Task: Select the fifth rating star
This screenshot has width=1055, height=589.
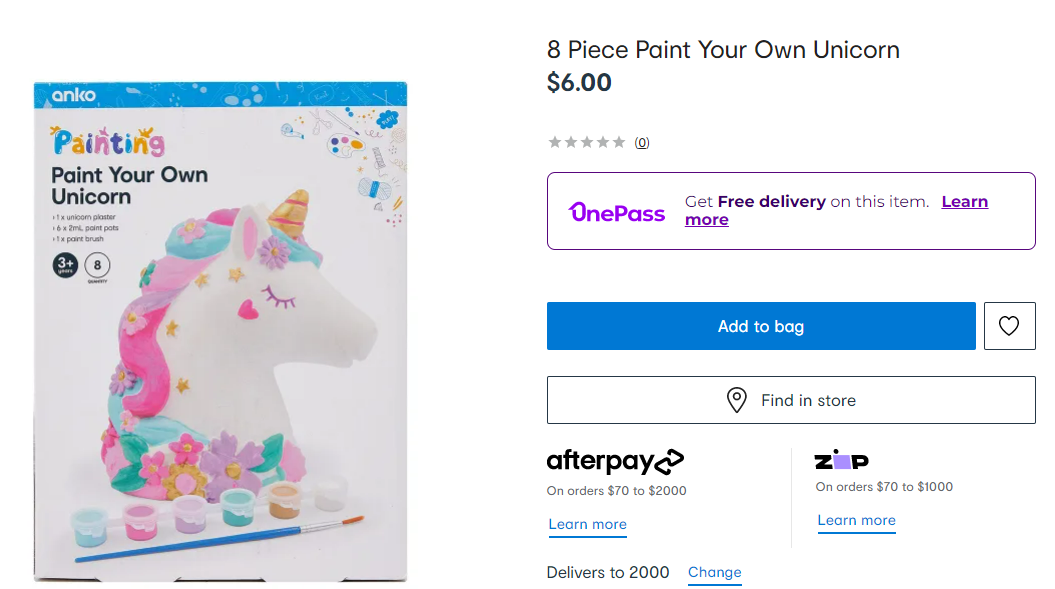Action: point(619,142)
